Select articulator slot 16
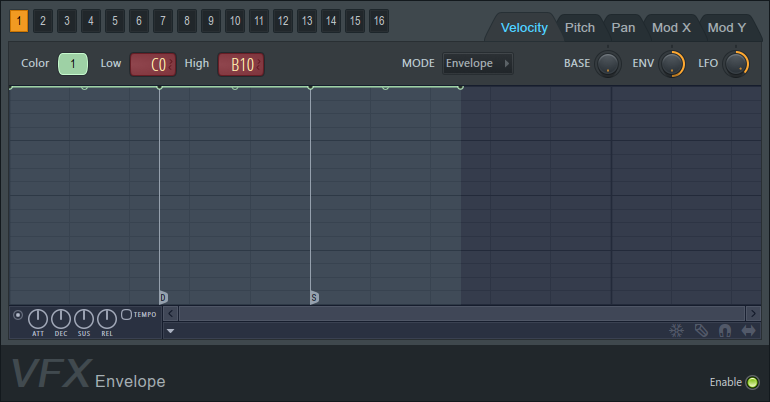 (x=379, y=20)
